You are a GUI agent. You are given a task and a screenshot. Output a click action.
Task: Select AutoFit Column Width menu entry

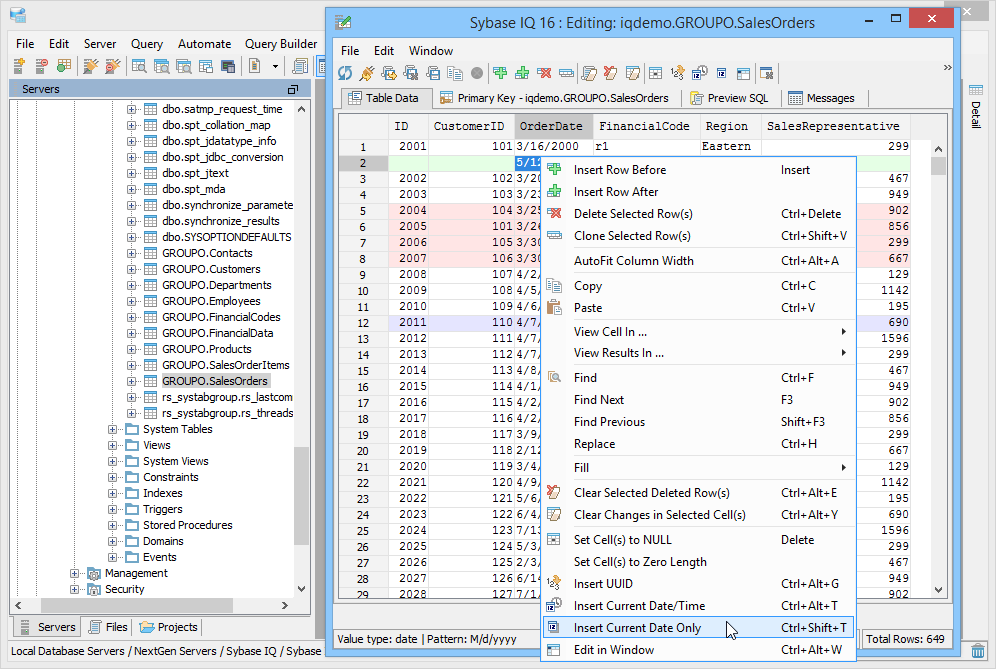(x=698, y=260)
